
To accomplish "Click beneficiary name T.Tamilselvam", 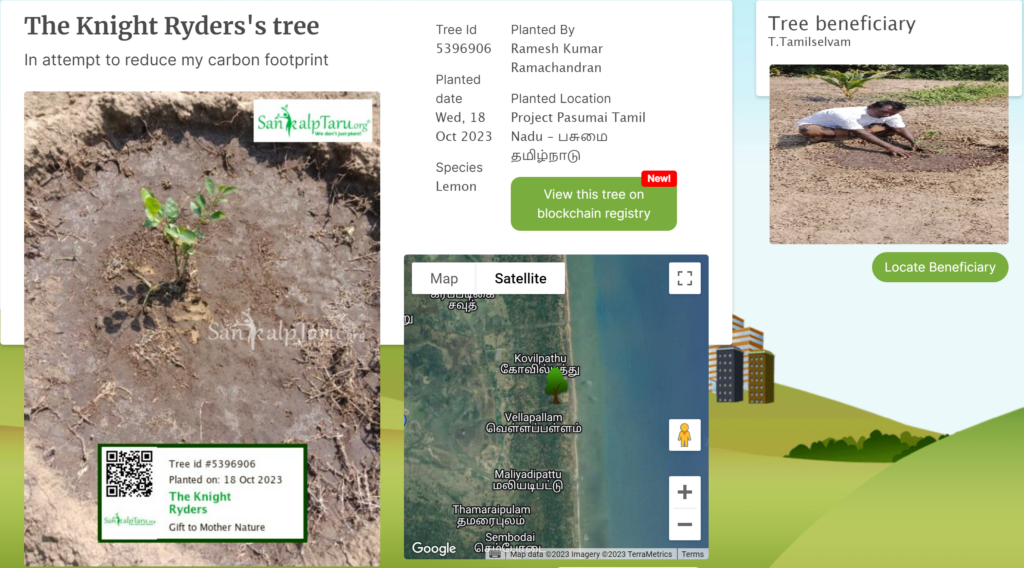I will [809, 42].
